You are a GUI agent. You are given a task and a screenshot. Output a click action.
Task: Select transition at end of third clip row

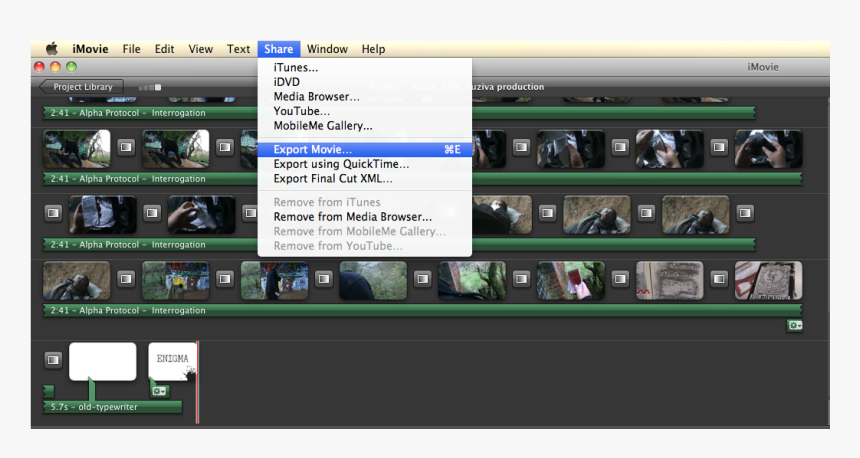(x=745, y=213)
